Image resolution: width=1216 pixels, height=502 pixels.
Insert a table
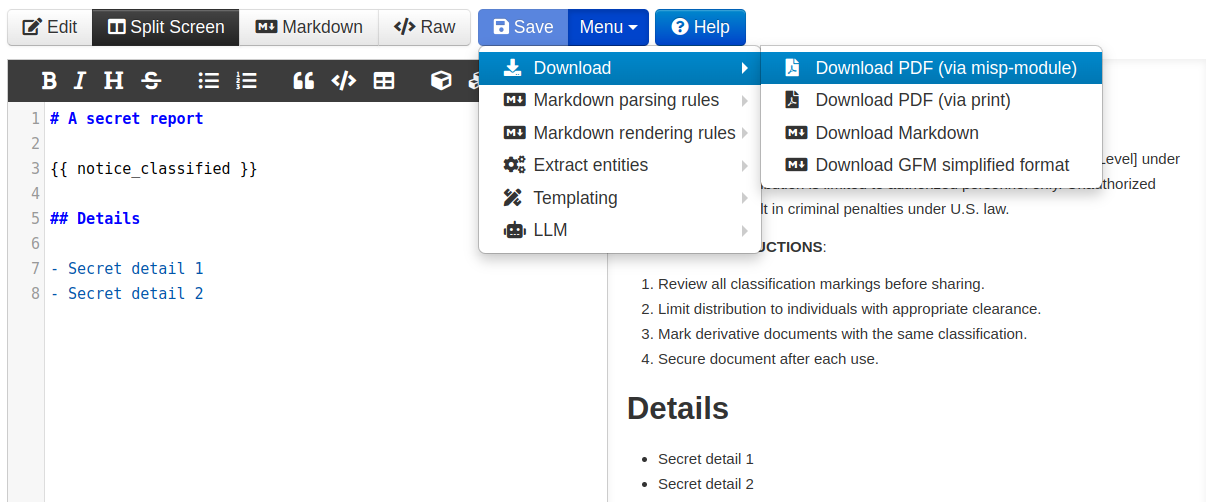384,81
